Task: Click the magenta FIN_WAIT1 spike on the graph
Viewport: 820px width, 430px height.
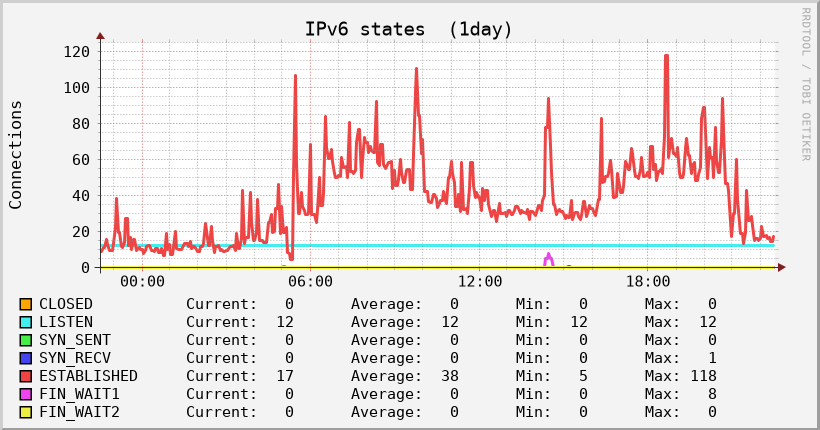Action: point(548,259)
